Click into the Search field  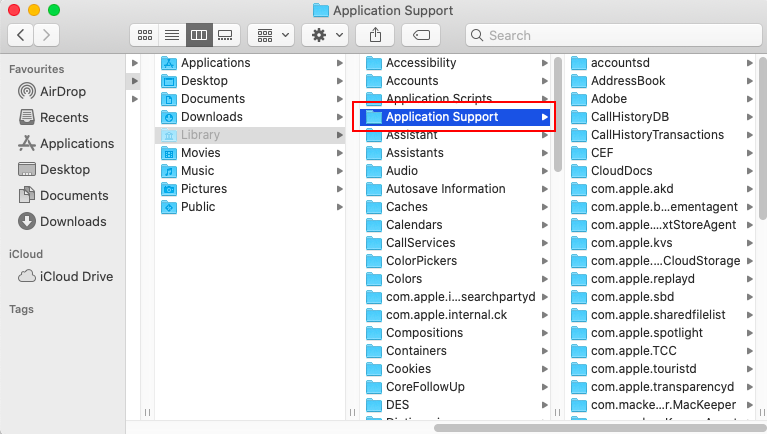(613, 35)
